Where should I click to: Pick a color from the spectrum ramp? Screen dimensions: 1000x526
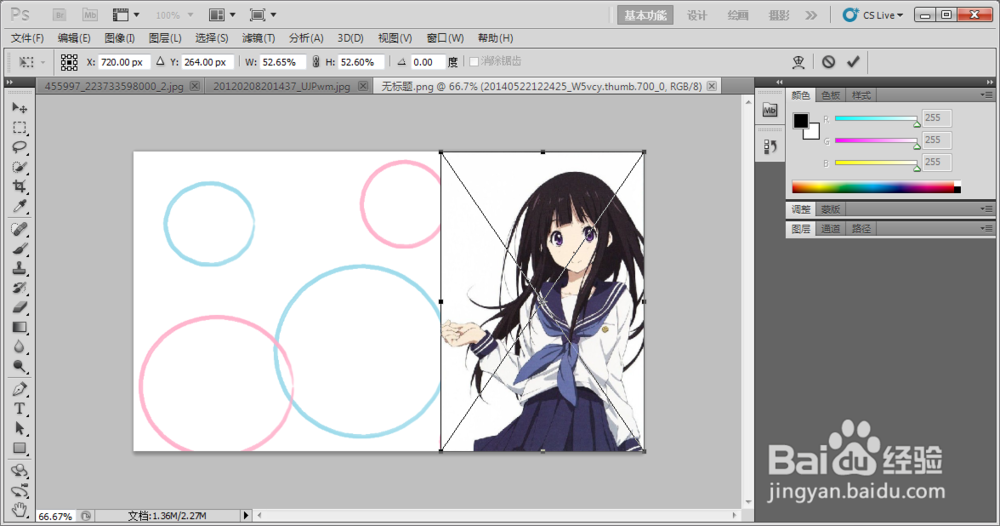point(876,187)
